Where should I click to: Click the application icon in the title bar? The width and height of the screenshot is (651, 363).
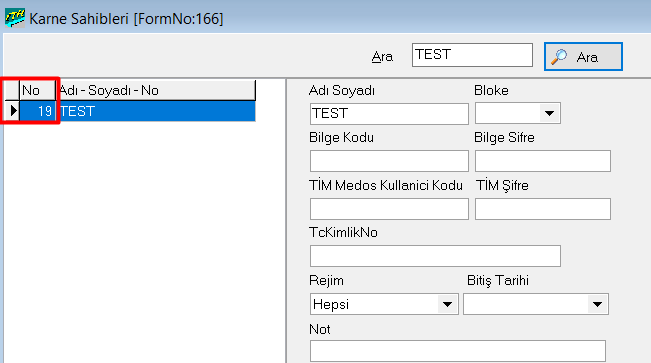click(x=15, y=18)
